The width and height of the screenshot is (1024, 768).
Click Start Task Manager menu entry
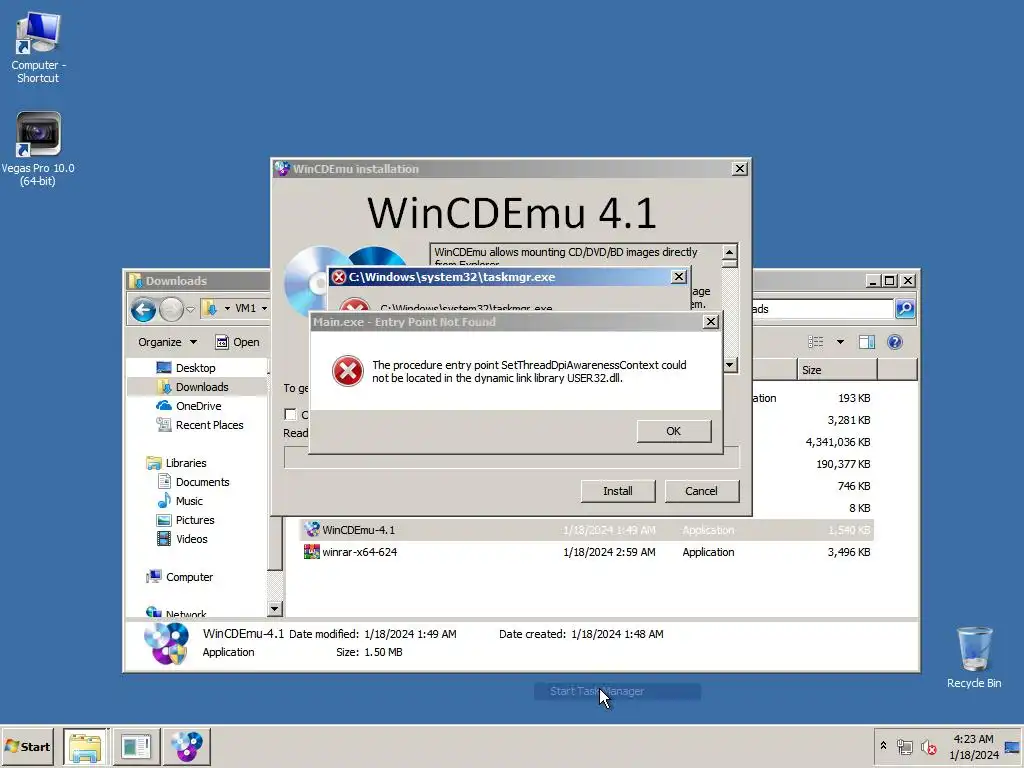(617, 691)
